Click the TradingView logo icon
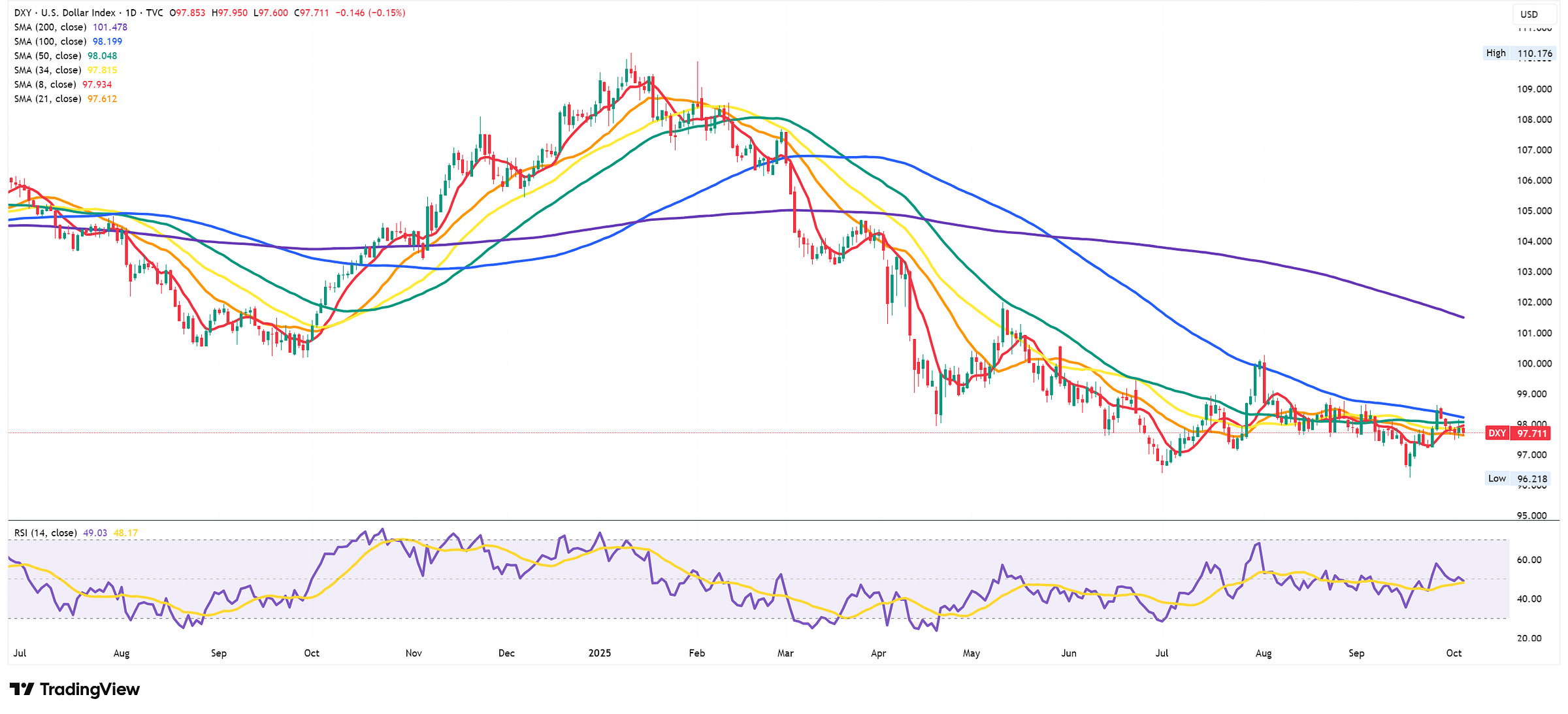1568x714 pixels. 22,689
